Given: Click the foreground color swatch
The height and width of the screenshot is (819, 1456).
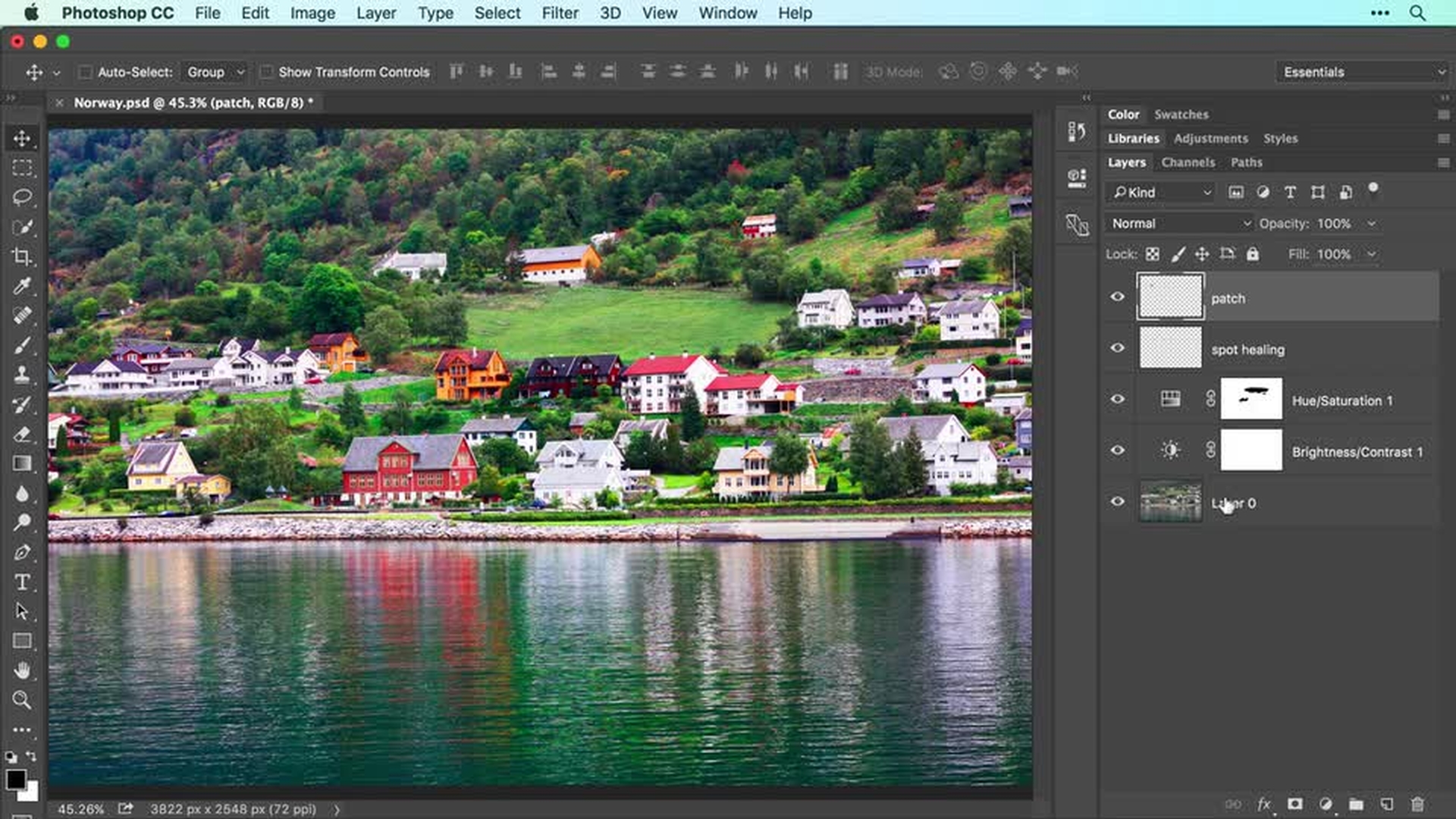Looking at the screenshot, I should pos(17,781).
